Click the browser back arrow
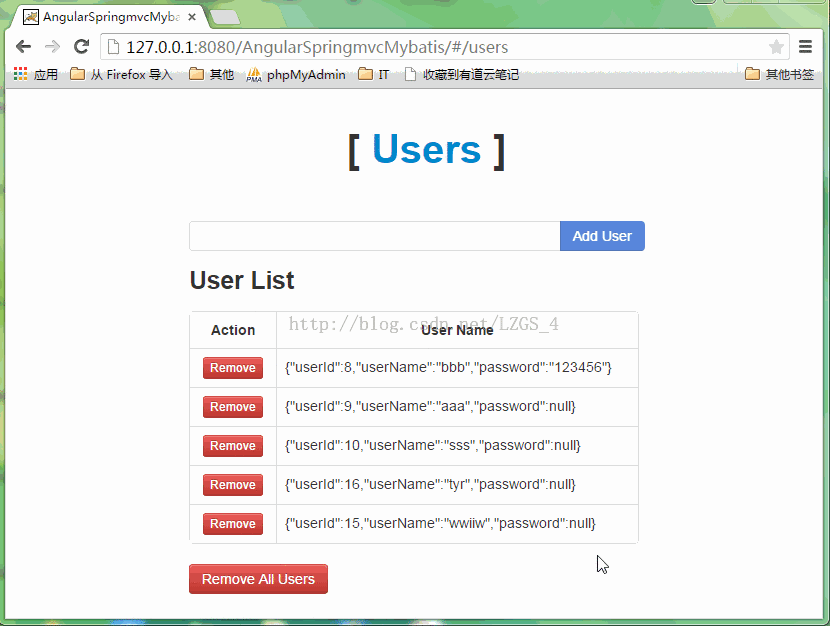The width and height of the screenshot is (830, 626). click(x=23, y=47)
